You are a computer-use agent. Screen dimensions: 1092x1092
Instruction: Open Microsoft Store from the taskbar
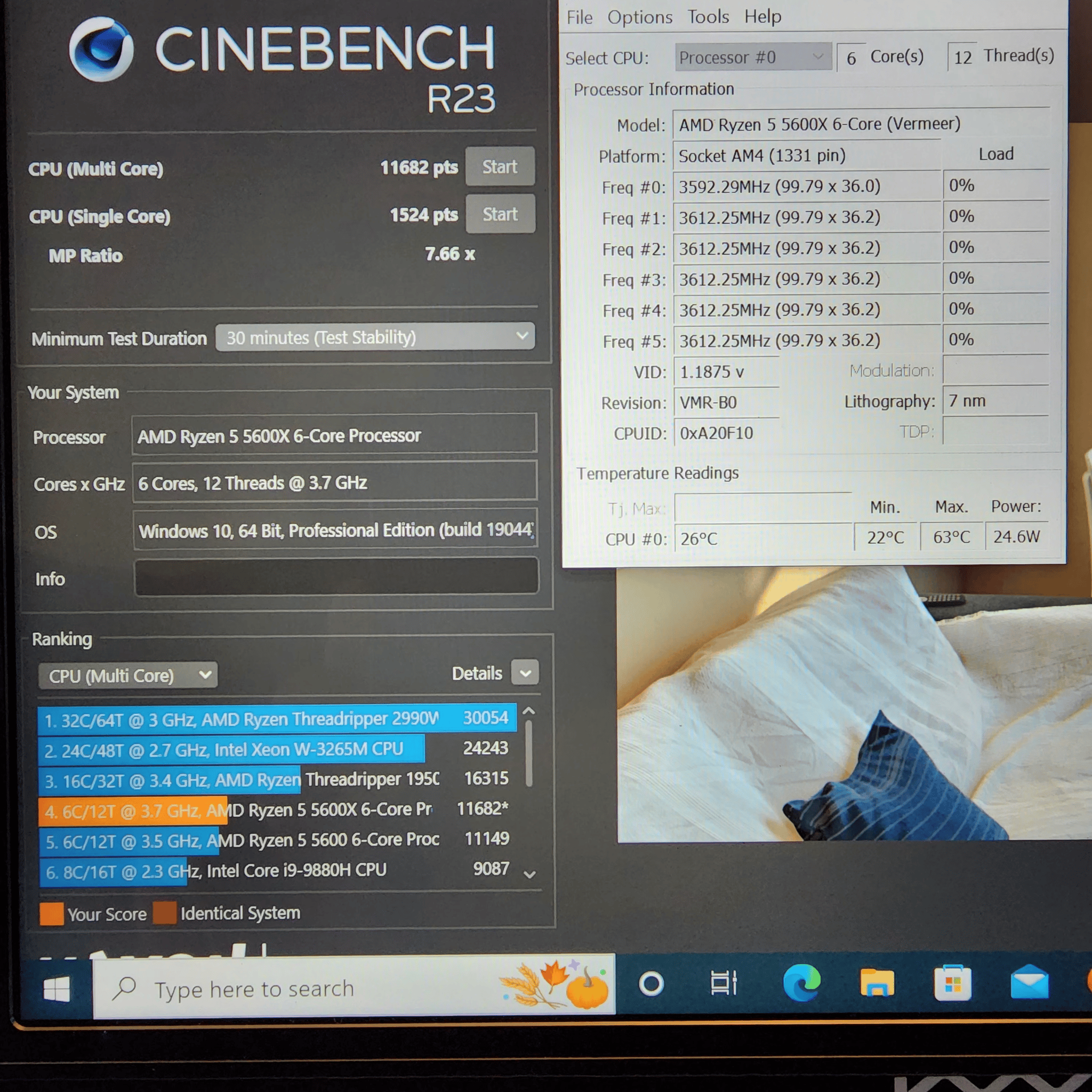[953, 982]
